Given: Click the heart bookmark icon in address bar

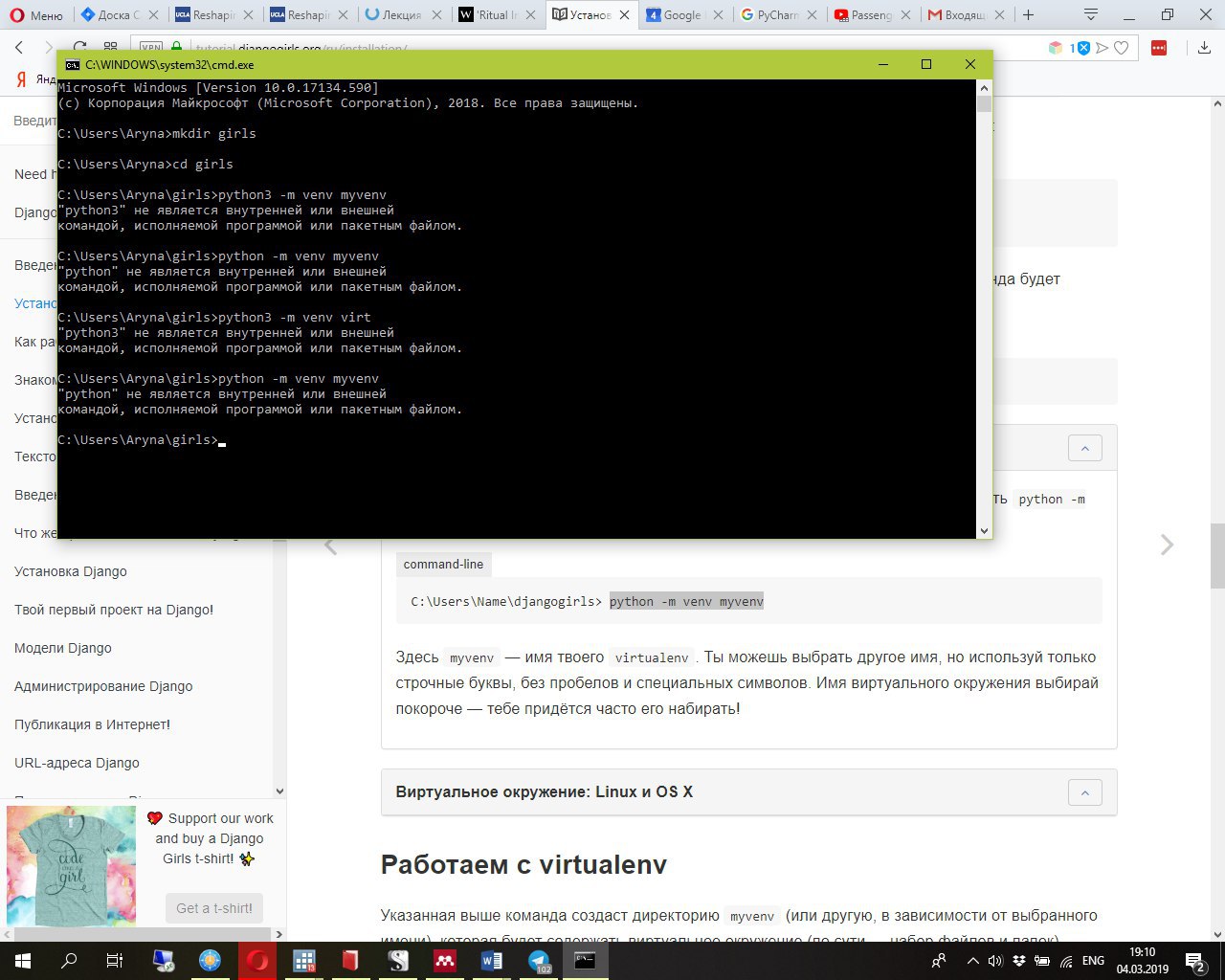Looking at the screenshot, I should click(x=1121, y=47).
